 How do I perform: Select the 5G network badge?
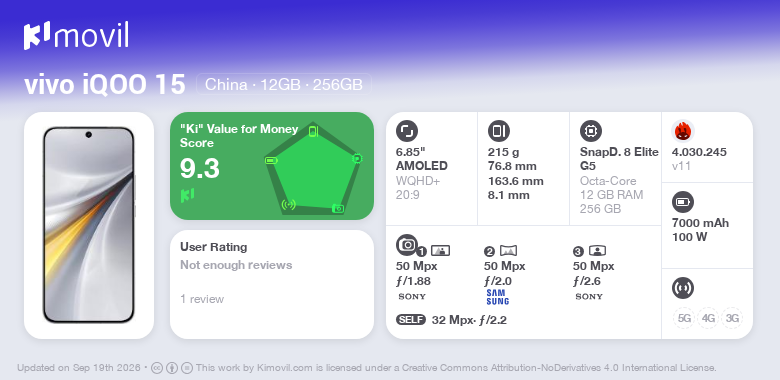(684, 318)
